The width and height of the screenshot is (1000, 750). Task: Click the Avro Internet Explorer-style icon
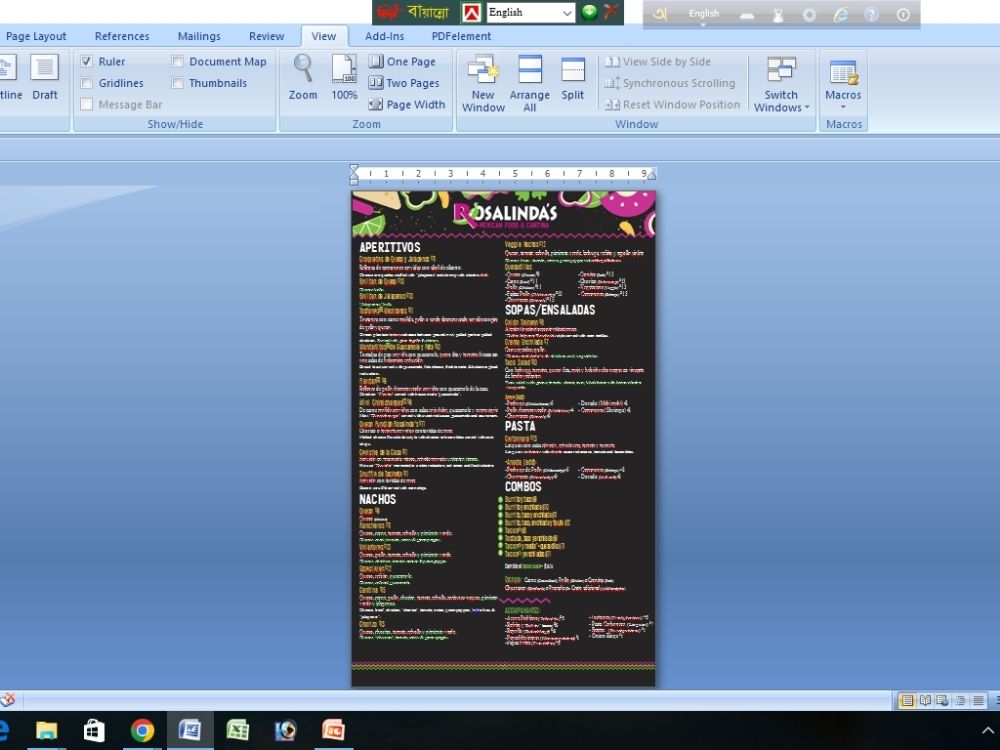click(x=841, y=14)
